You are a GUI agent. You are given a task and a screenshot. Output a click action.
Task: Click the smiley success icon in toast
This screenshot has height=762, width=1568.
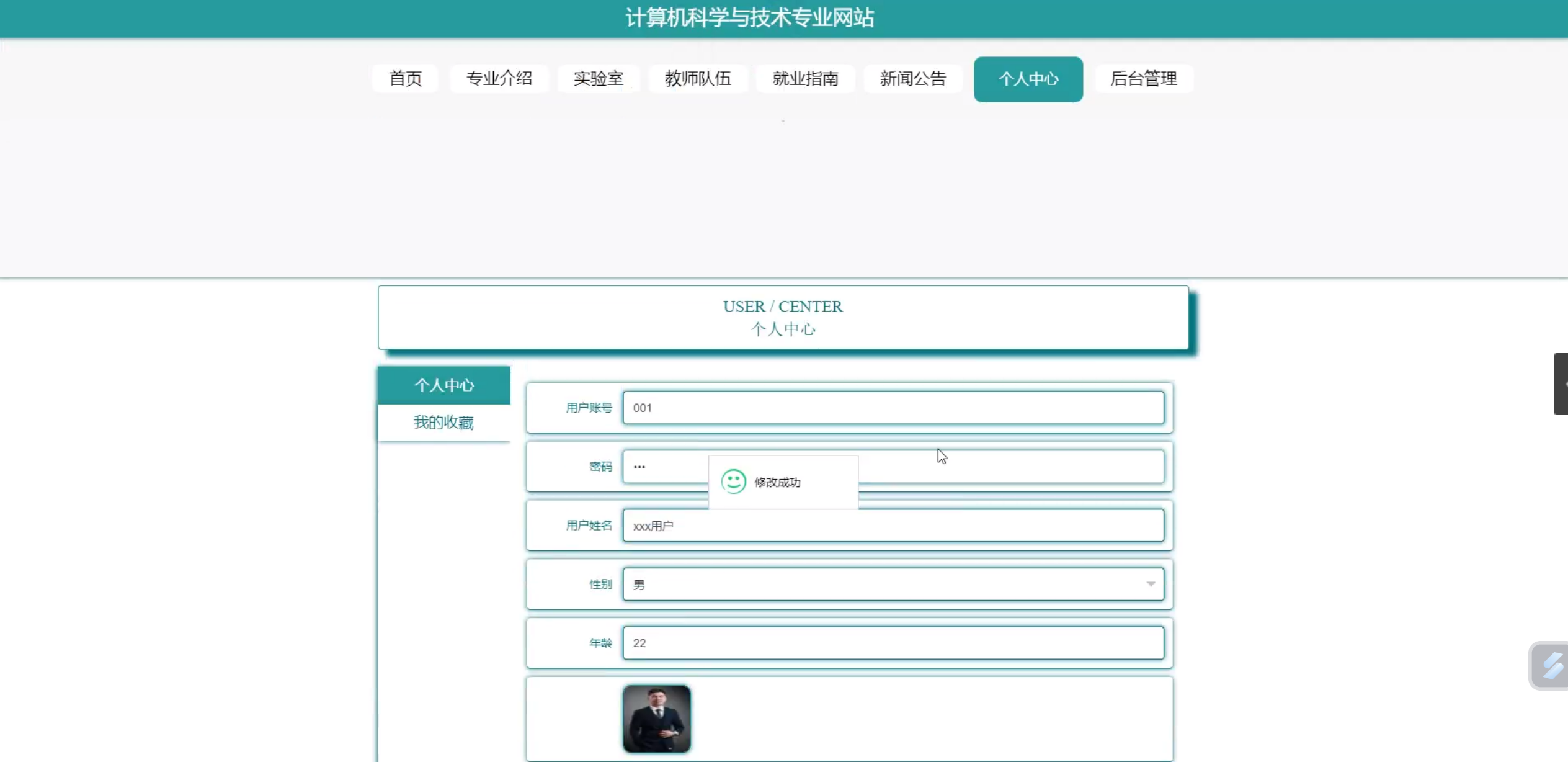point(733,482)
